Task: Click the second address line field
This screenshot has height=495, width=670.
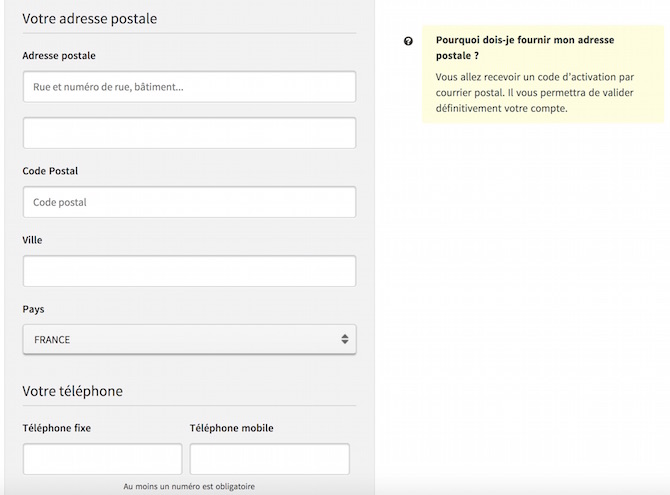Action: pyautogui.click(x=189, y=133)
